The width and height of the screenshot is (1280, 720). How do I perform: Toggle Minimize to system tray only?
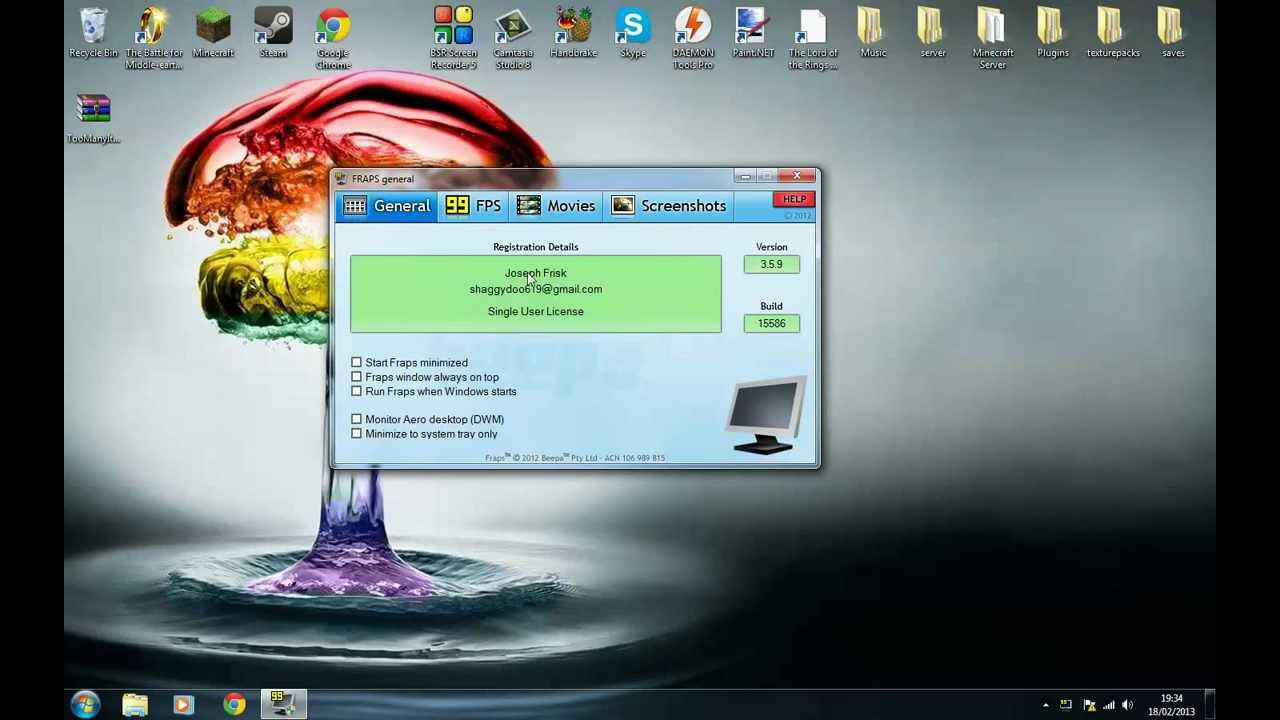tap(356, 434)
